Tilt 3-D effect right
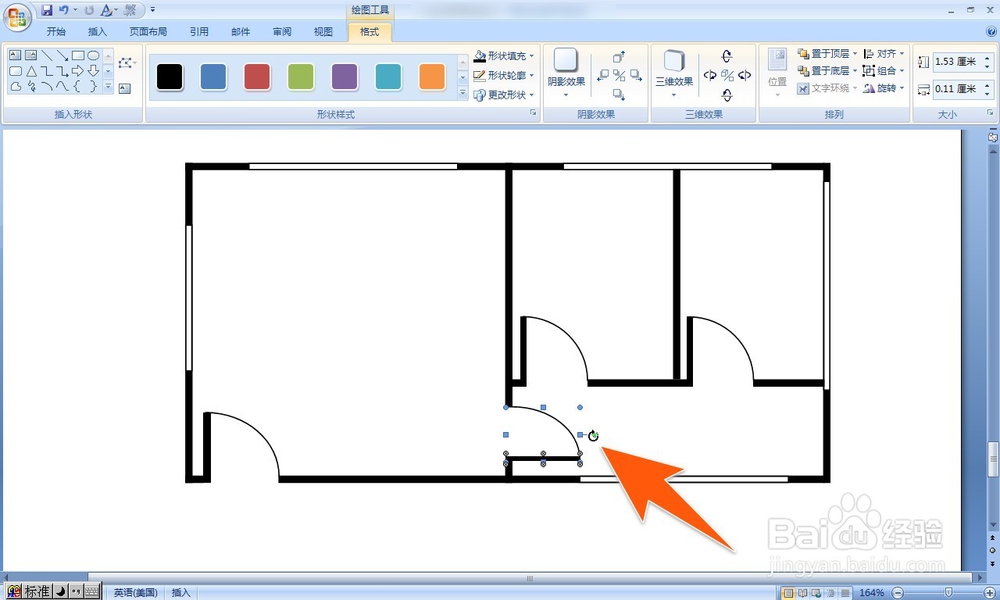The height and width of the screenshot is (600, 1000). [x=744, y=75]
